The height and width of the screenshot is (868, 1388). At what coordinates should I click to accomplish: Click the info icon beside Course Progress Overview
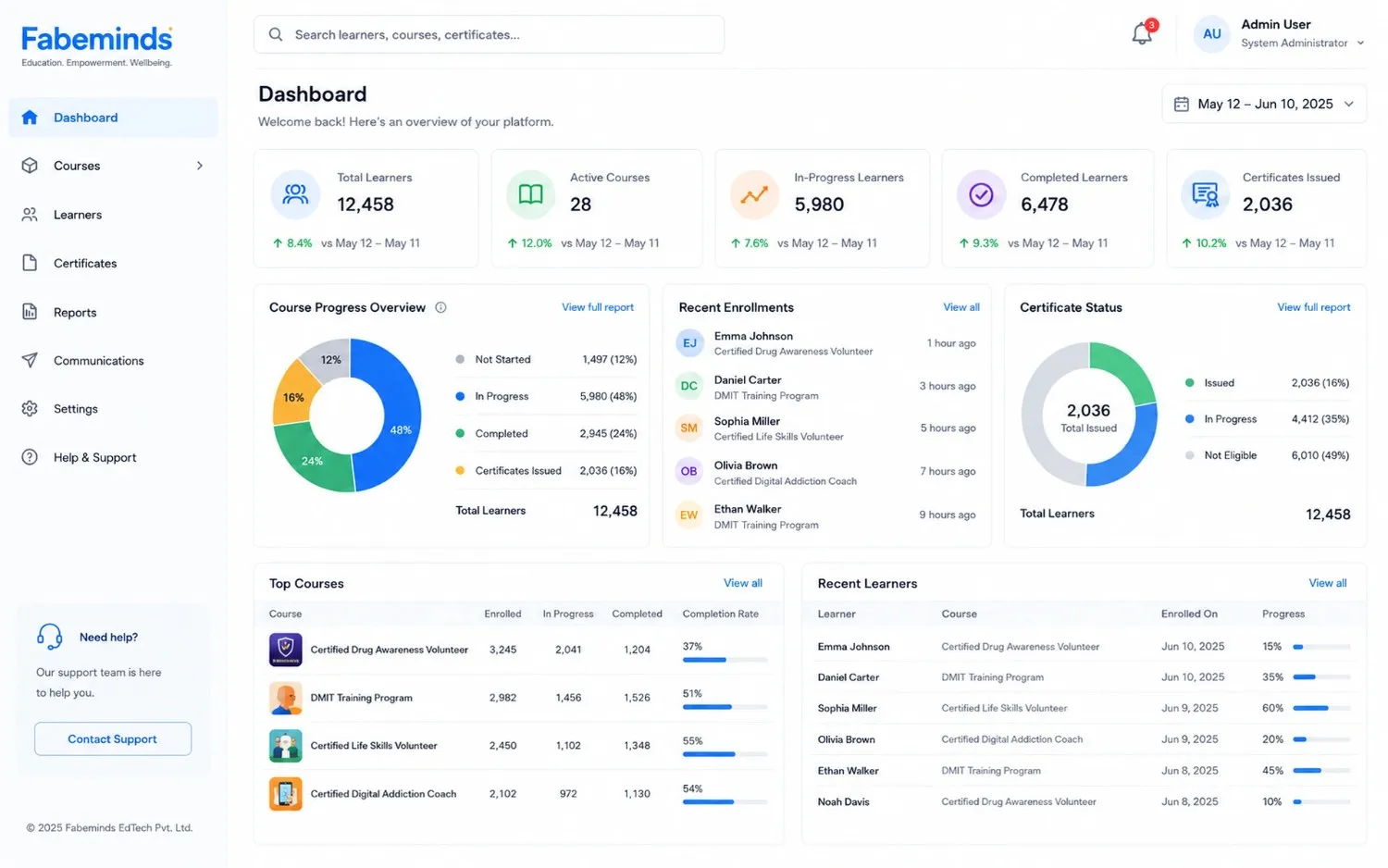440,307
